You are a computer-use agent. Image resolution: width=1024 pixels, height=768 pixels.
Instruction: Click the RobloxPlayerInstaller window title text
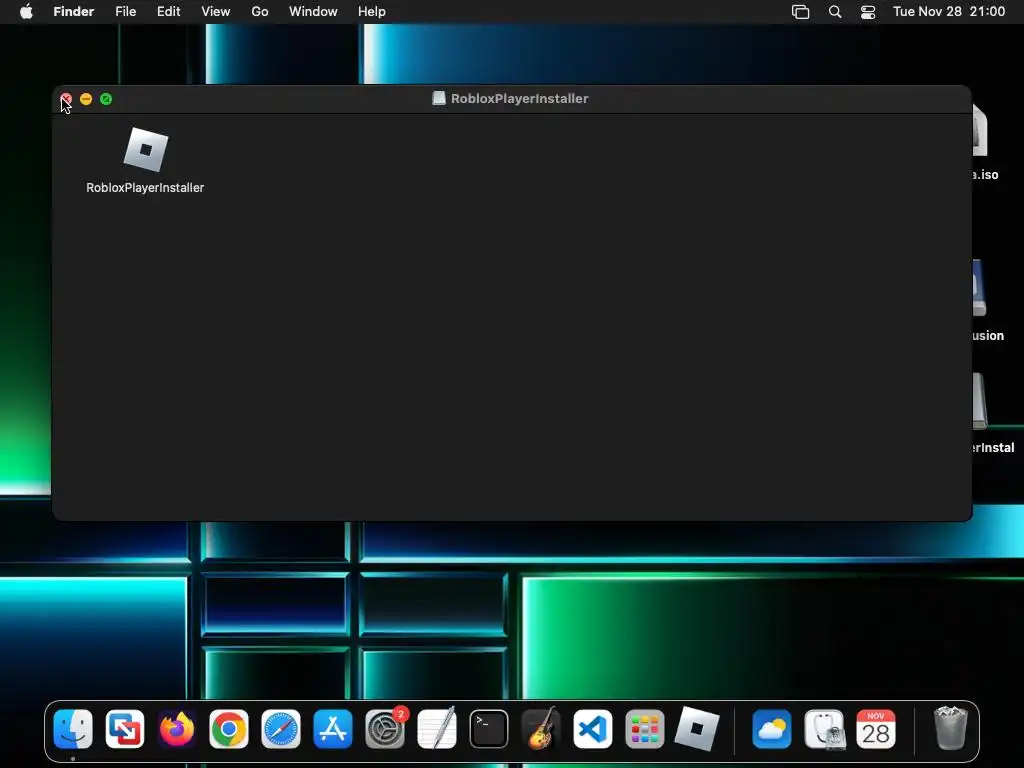click(x=520, y=99)
